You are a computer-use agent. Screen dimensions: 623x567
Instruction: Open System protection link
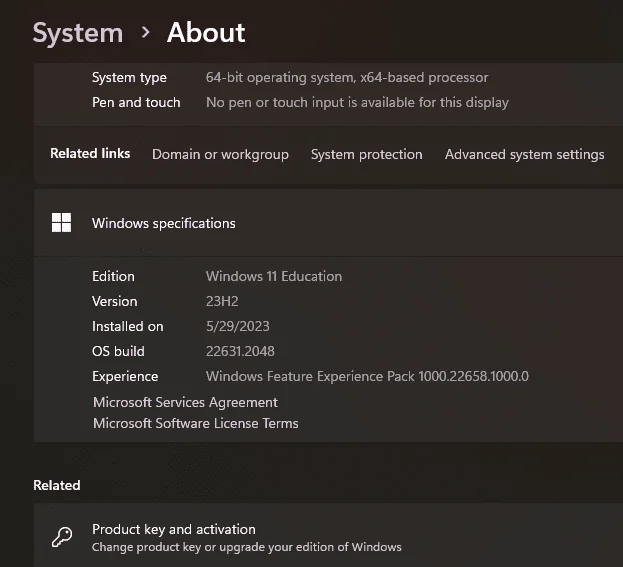click(366, 154)
